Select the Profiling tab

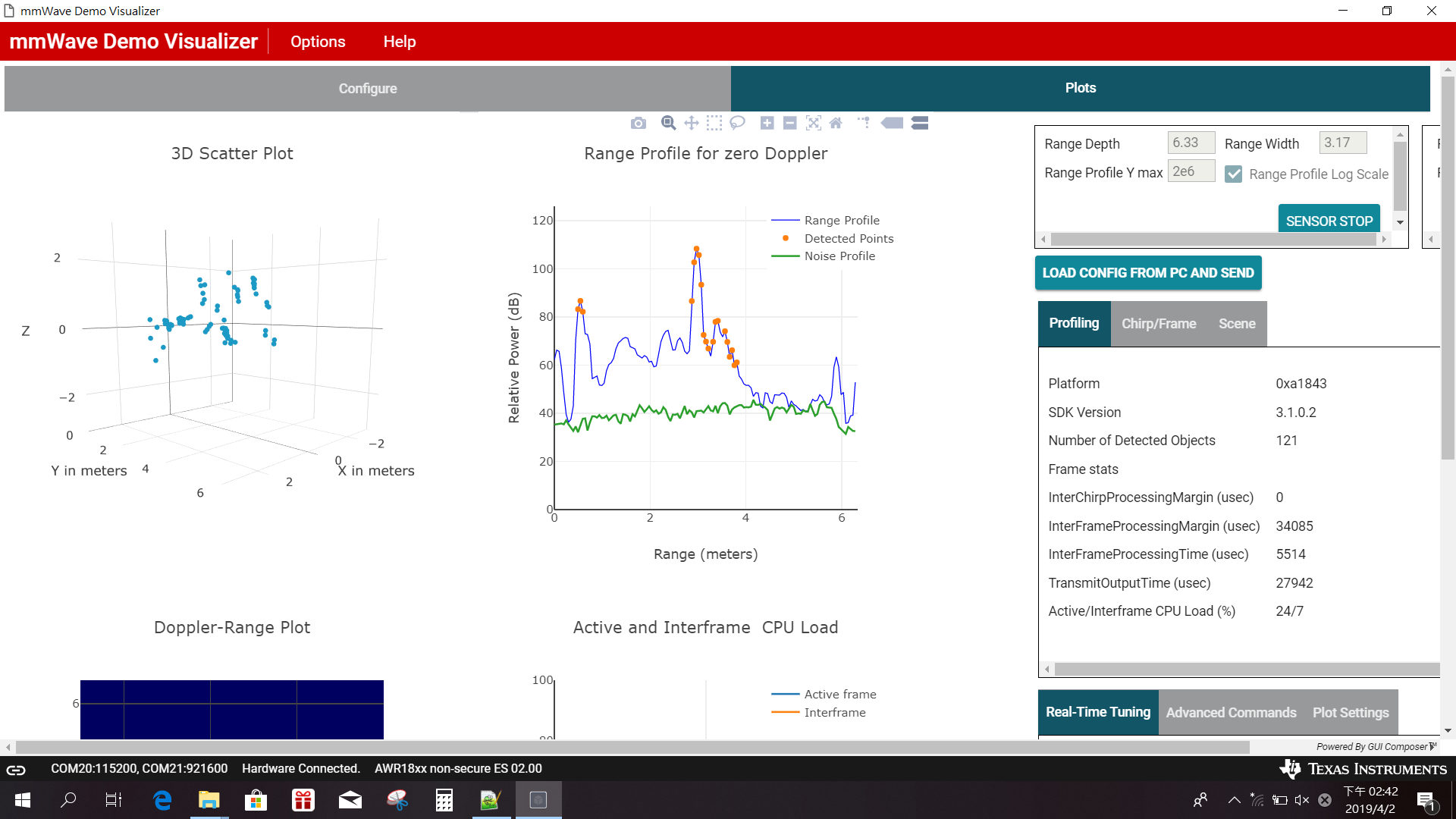1074,324
